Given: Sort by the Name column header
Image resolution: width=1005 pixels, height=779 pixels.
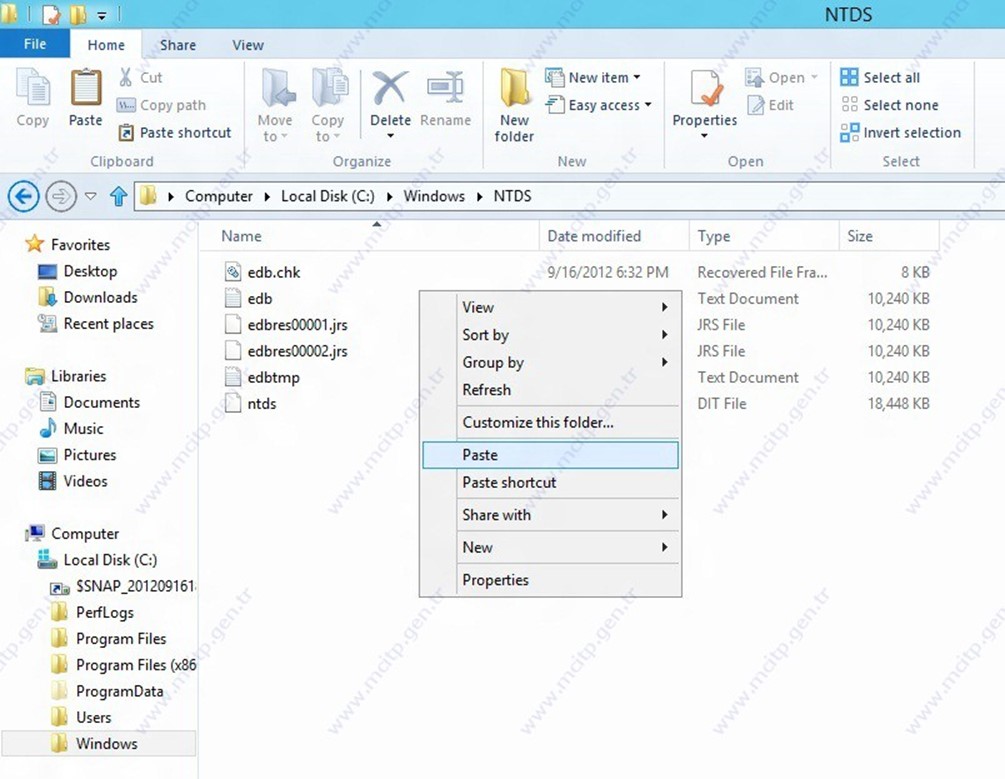Looking at the screenshot, I should click(x=241, y=236).
